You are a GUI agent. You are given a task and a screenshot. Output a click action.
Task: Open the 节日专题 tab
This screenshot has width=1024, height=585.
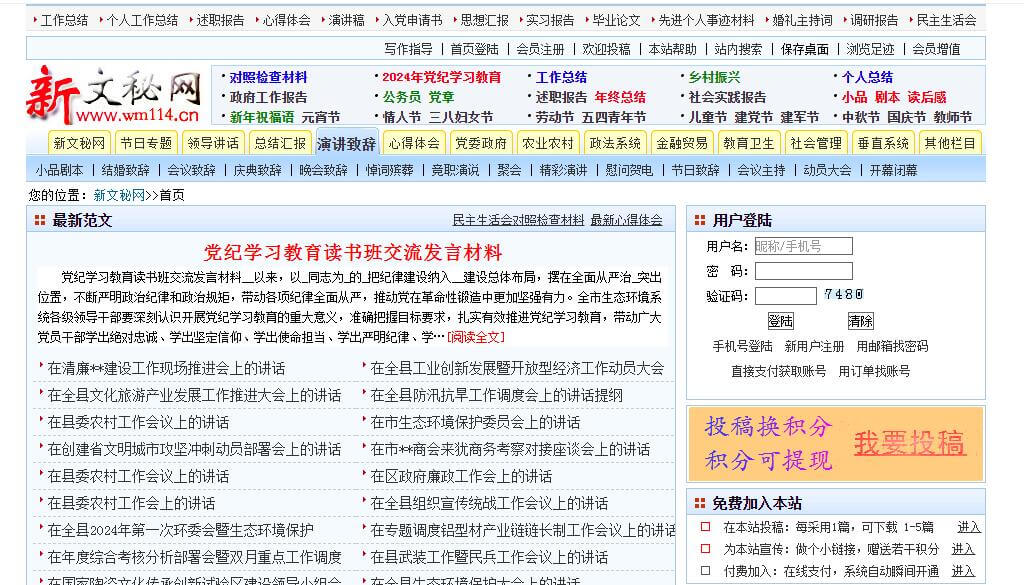point(146,143)
